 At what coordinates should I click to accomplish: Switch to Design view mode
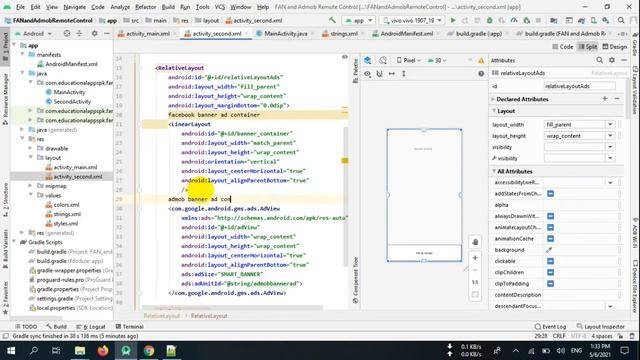point(615,47)
